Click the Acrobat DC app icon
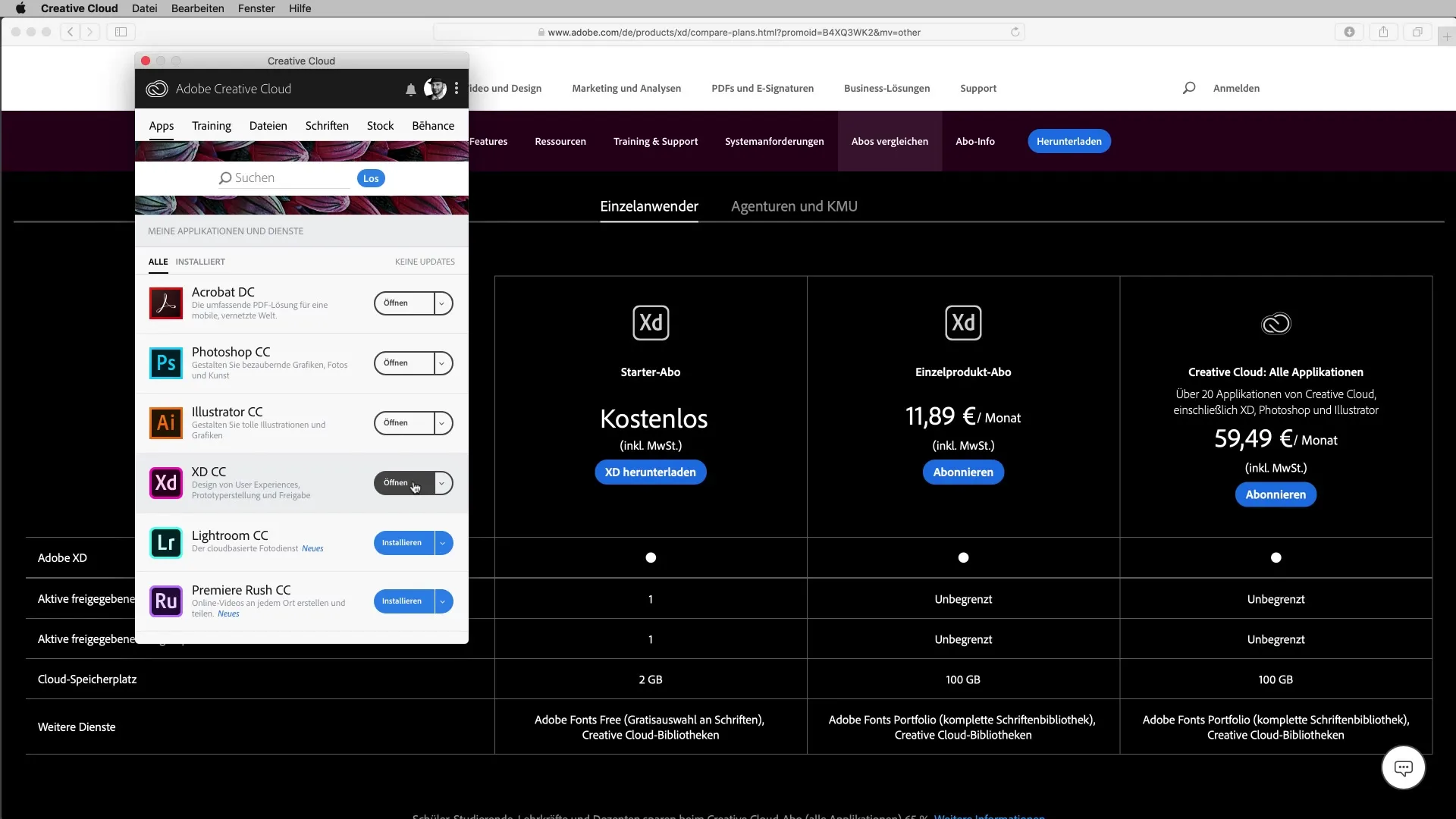This screenshot has height=819, width=1456. [x=165, y=303]
